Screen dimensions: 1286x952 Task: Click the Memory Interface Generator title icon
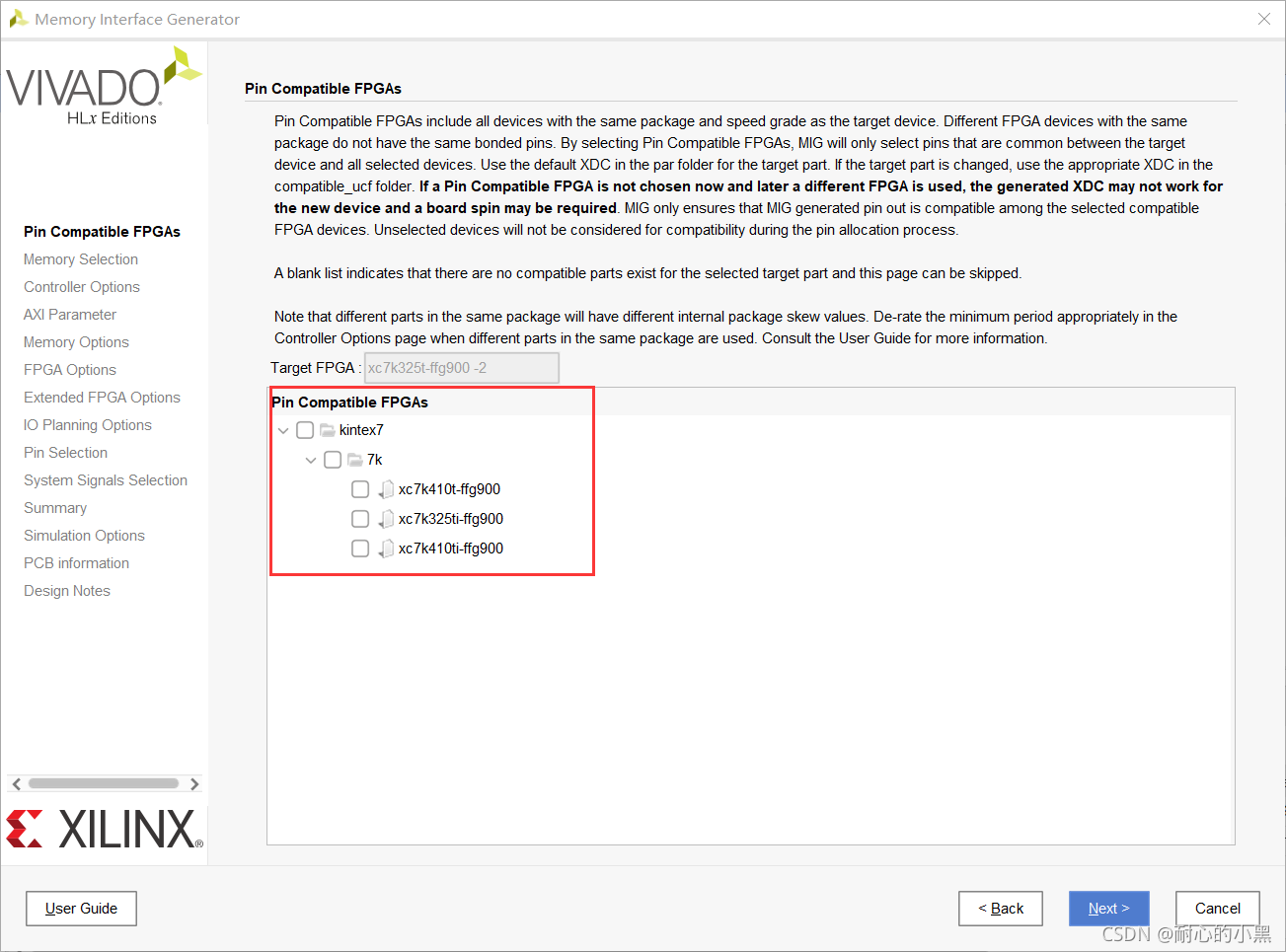point(18,19)
